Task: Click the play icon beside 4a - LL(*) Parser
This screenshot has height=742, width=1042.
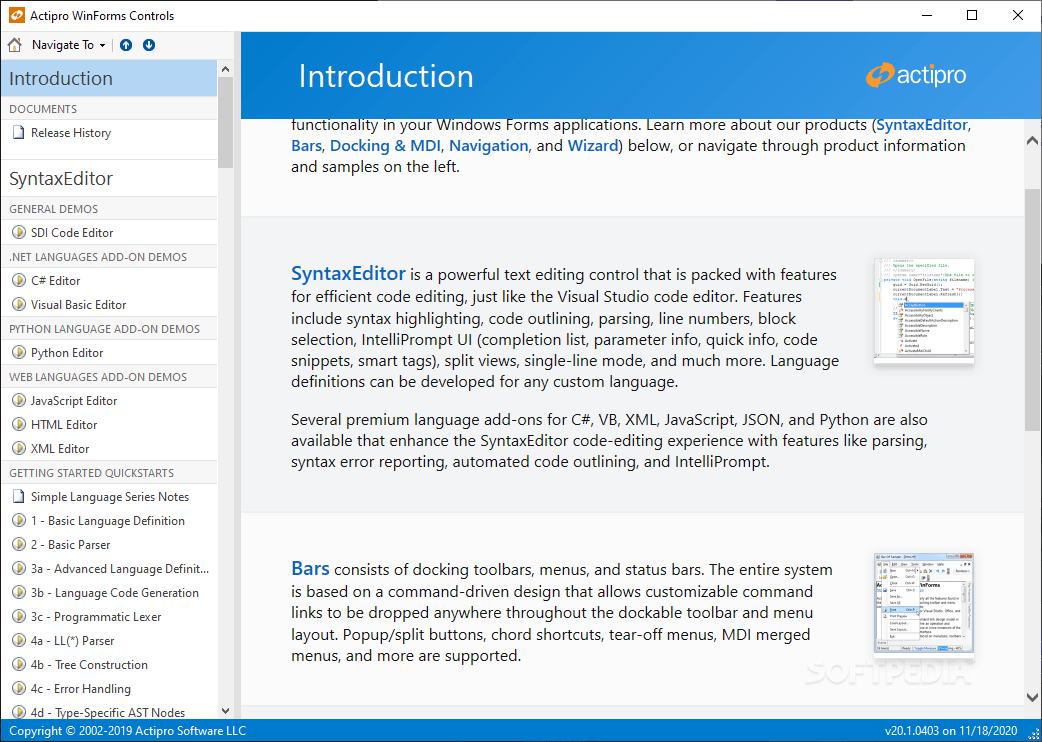Action: coord(19,640)
